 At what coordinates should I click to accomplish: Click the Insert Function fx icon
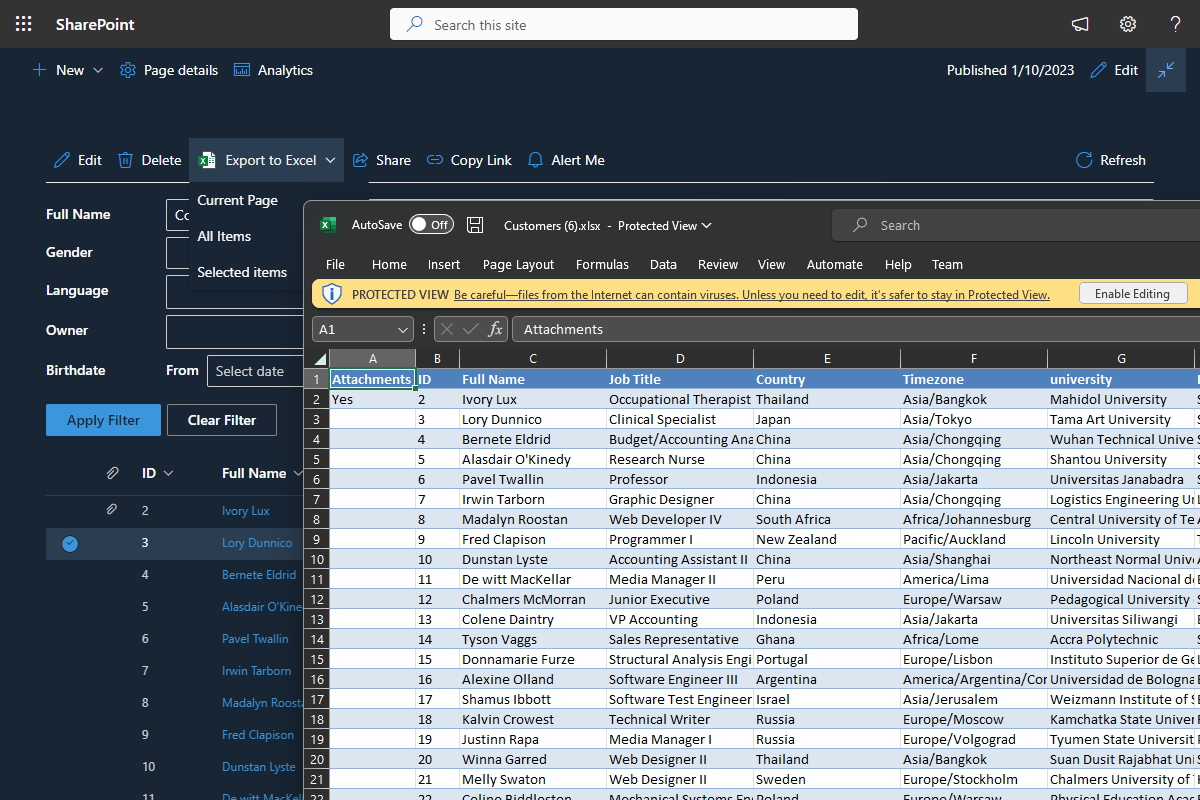495,329
